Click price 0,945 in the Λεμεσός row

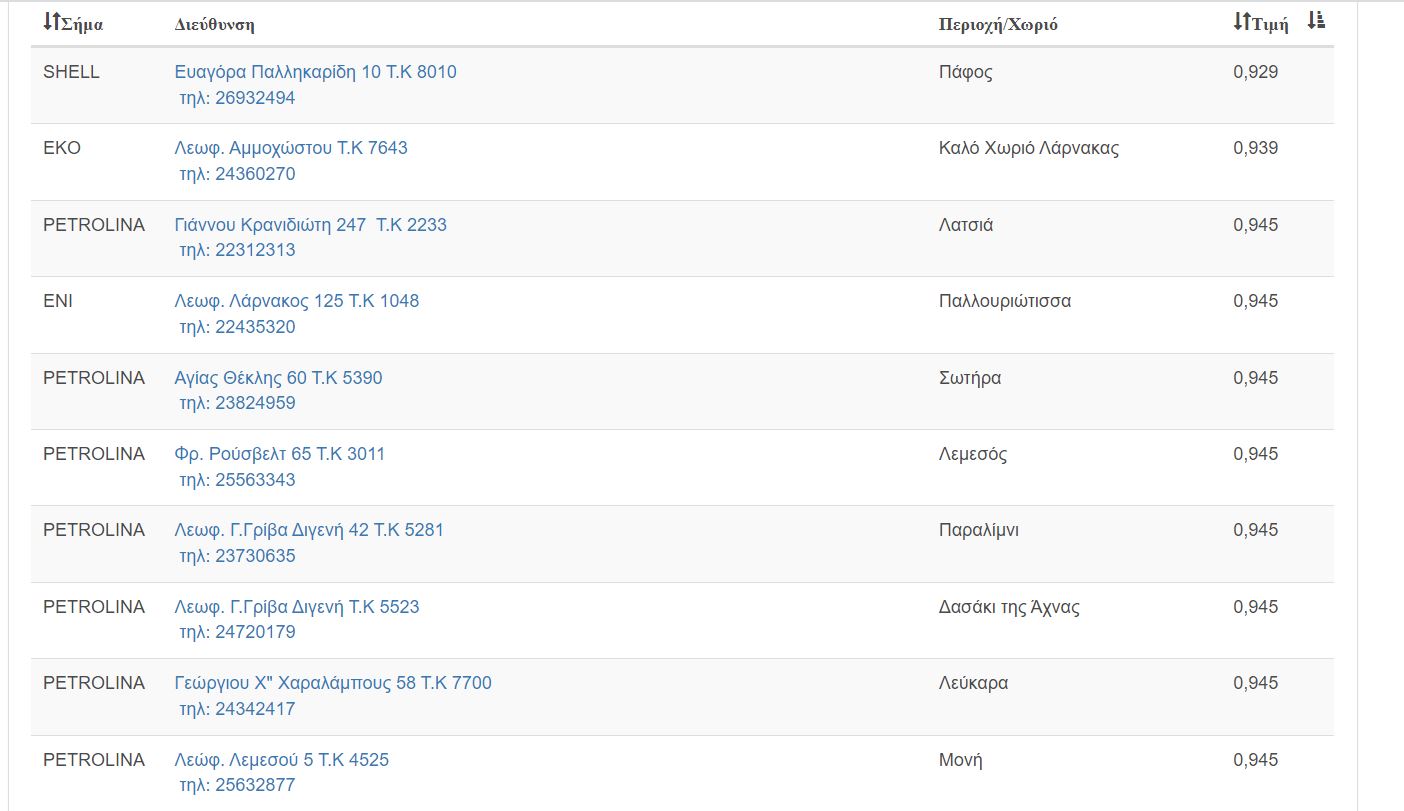(1256, 454)
